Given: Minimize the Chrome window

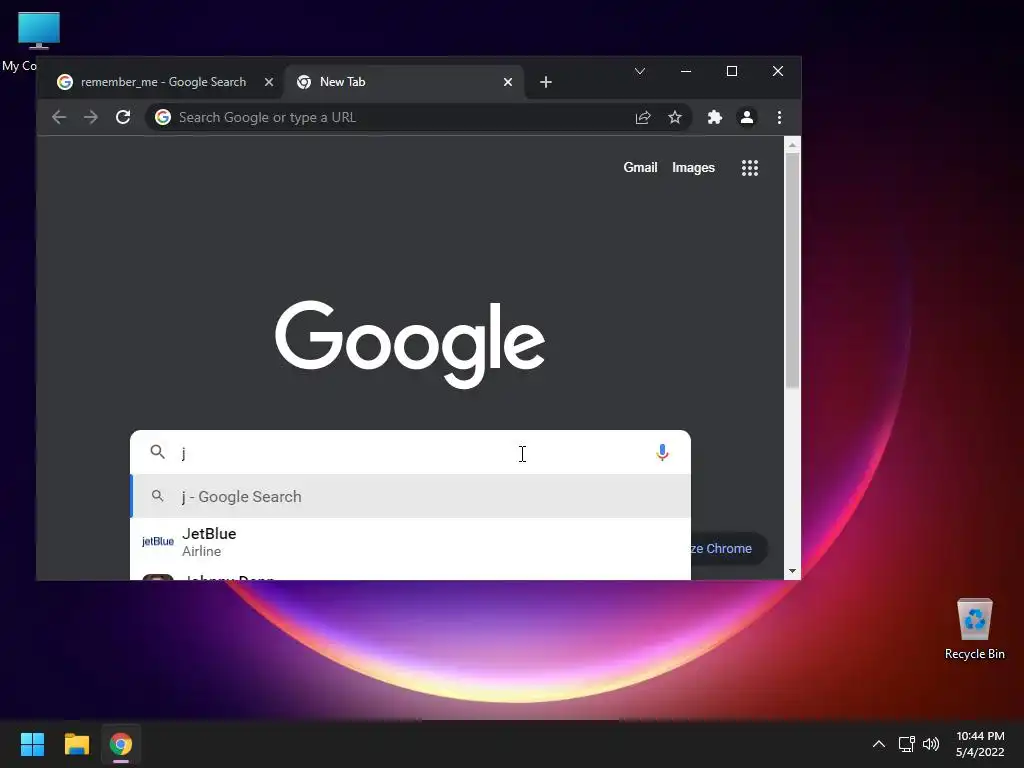Looking at the screenshot, I should (x=686, y=71).
